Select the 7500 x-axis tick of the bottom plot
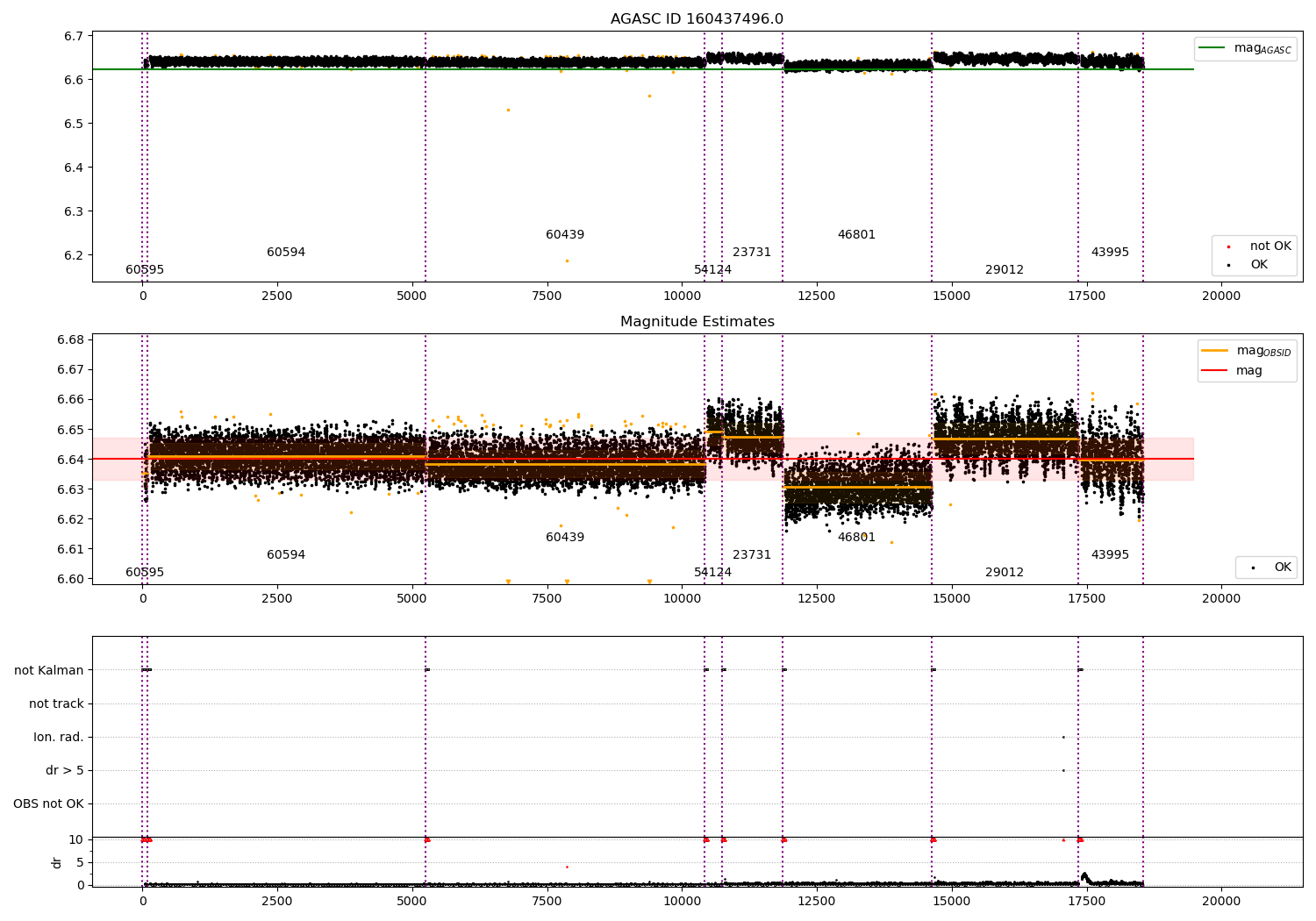Viewport: 1316px width, 921px height. pos(547,901)
